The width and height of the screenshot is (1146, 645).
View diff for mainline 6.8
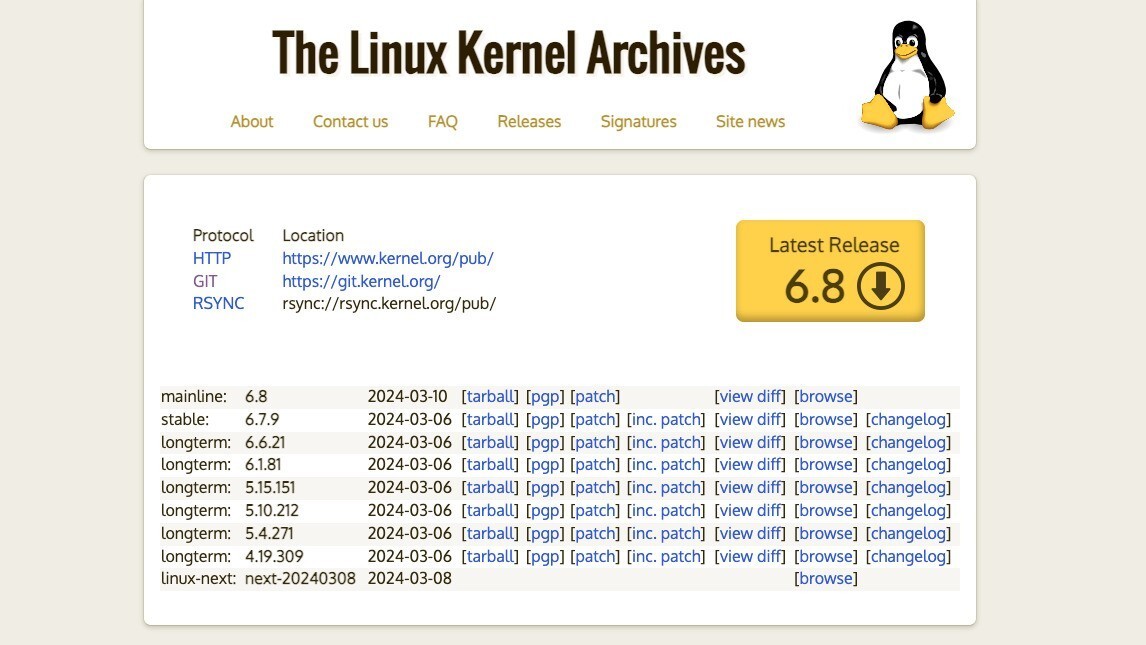coord(750,396)
